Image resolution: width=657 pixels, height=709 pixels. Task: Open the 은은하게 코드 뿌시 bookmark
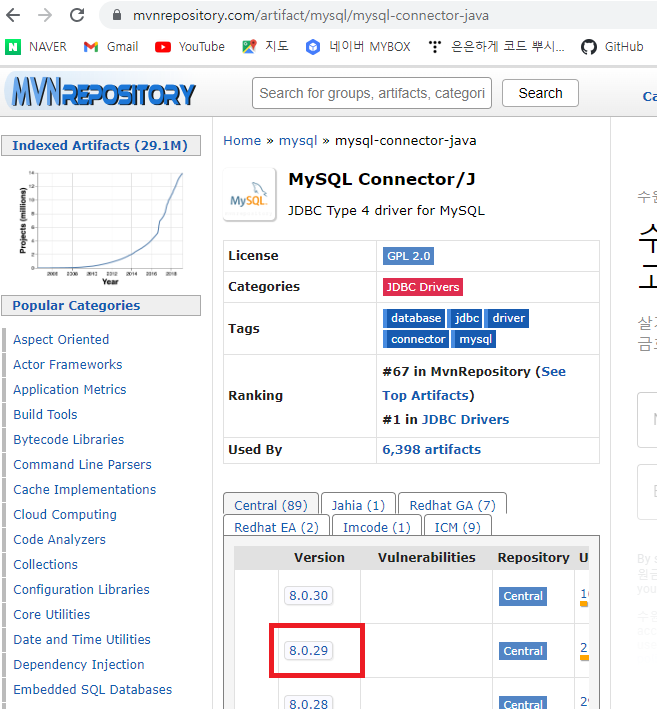coord(496,47)
